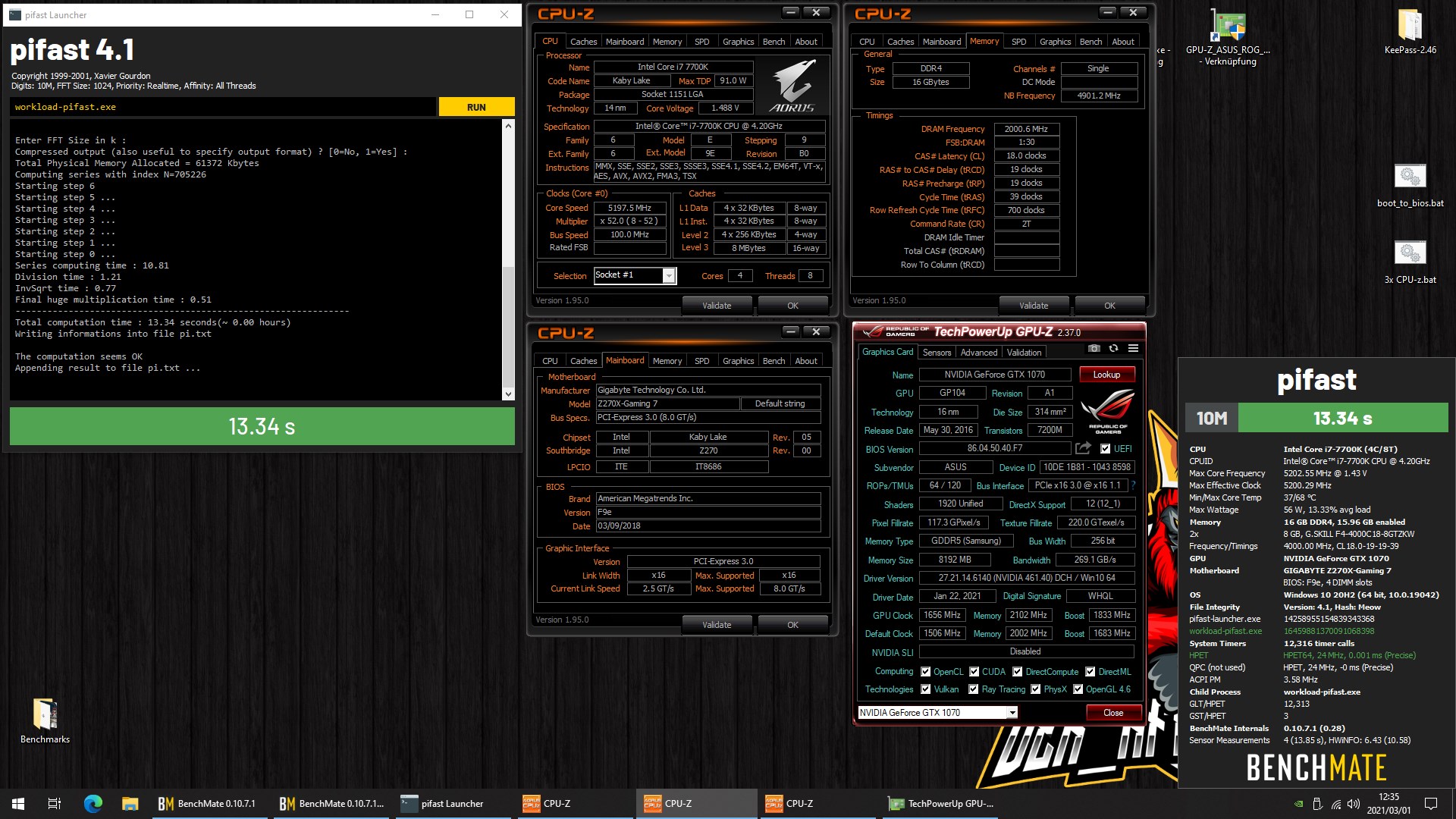Toggle the OpenGL 4.6 checkbox
Screen dimensions: 1456x819
[x=1078, y=689]
